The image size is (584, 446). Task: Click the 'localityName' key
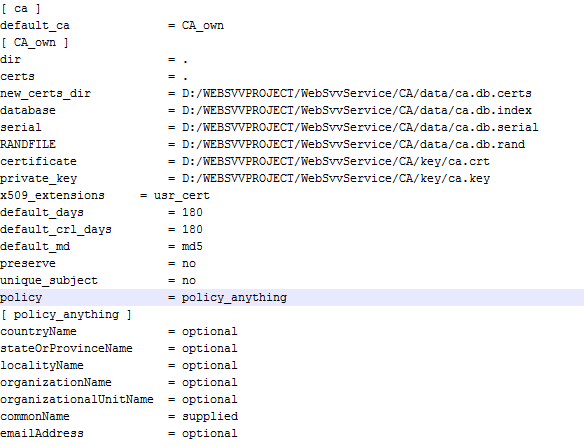pos(42,366)
